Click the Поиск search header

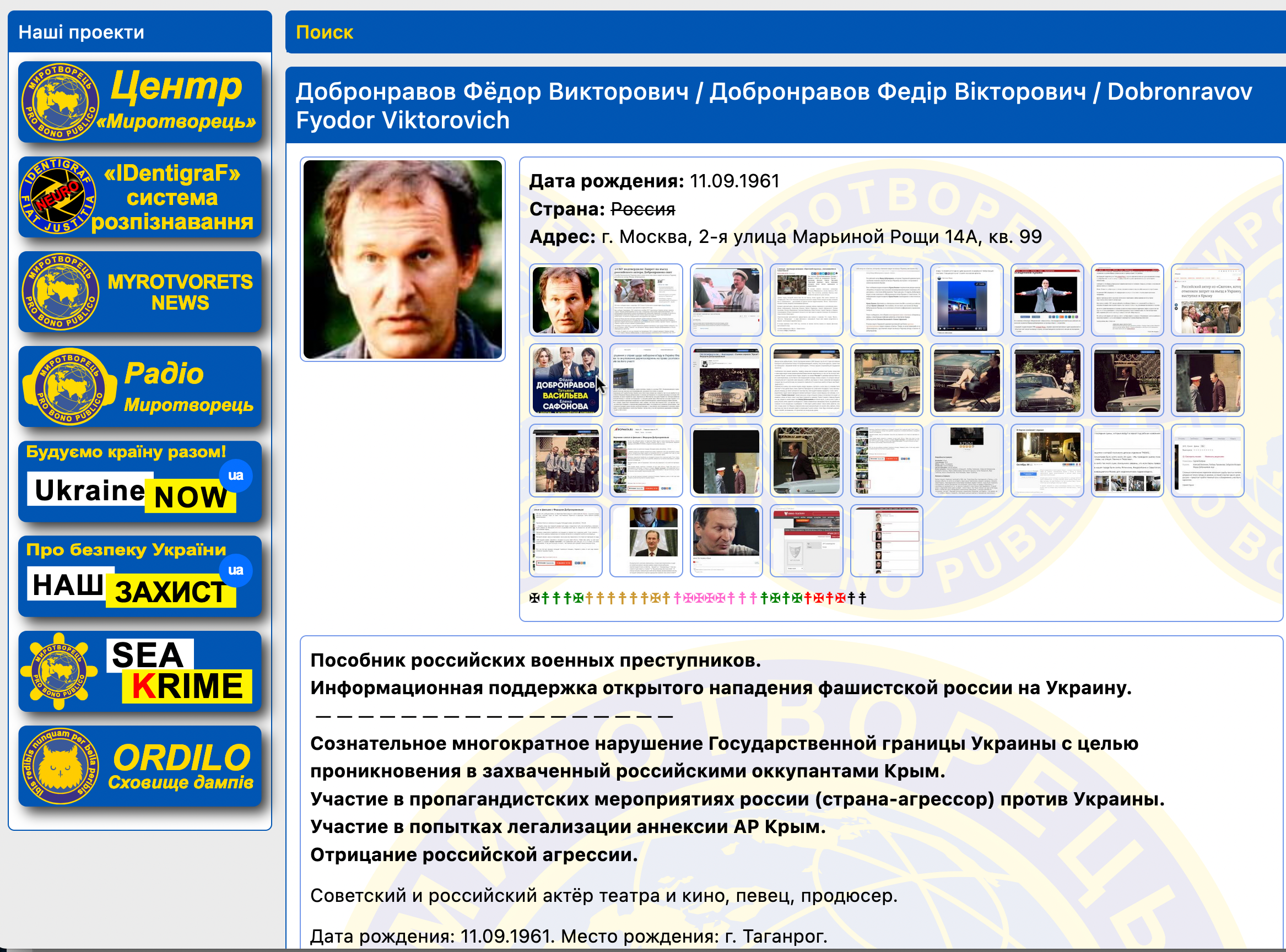[325, 33]
